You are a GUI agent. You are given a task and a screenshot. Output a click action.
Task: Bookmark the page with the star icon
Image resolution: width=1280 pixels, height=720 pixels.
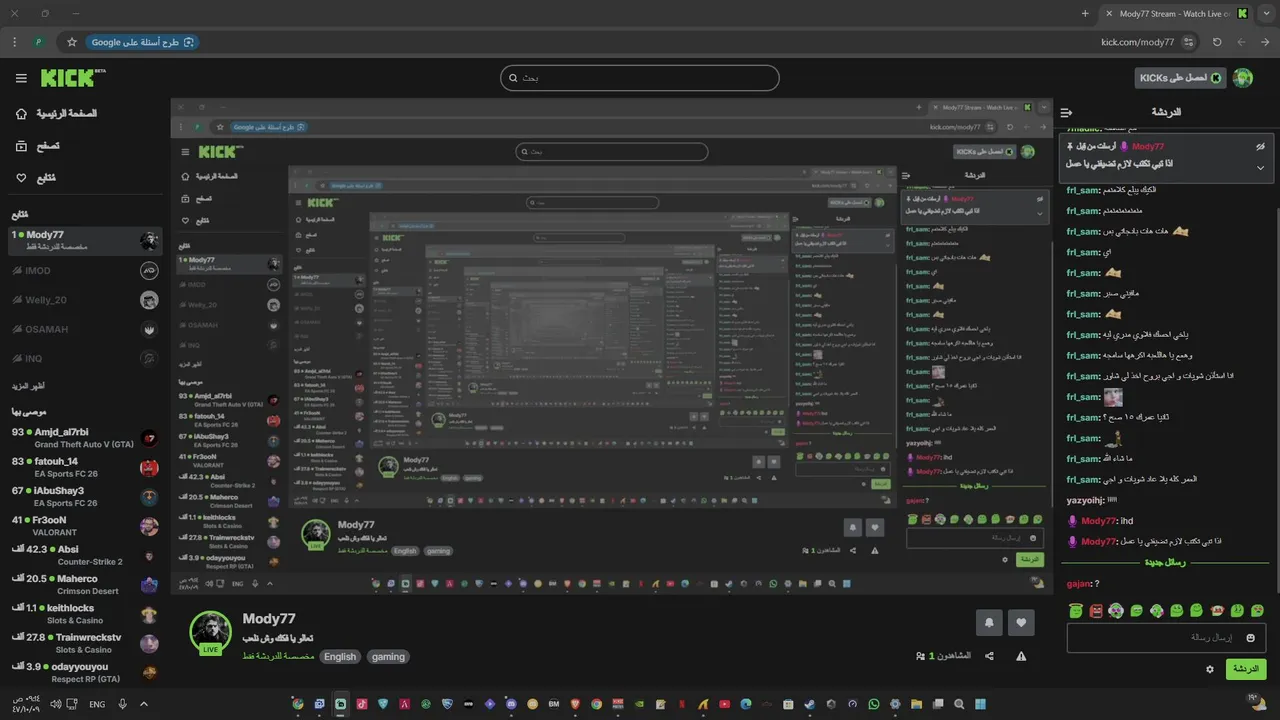coord(72,42)
